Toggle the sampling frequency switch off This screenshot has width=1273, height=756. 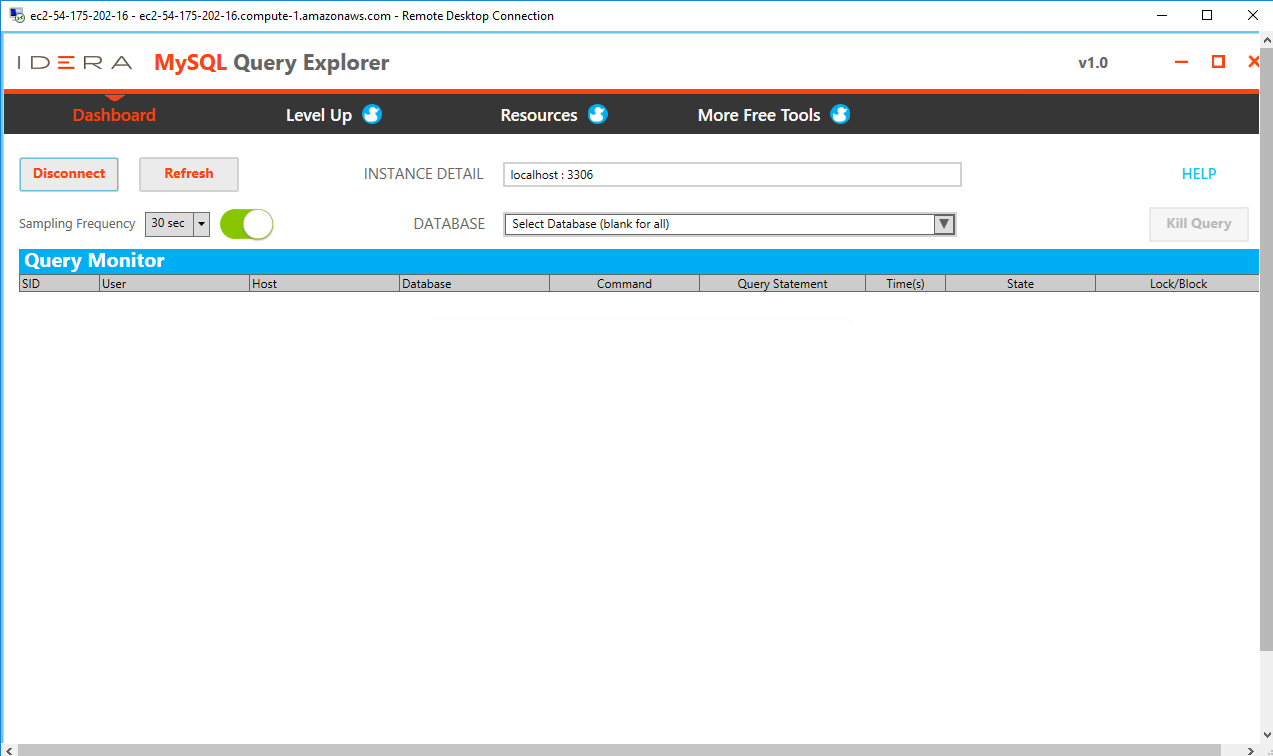point(246,223)
